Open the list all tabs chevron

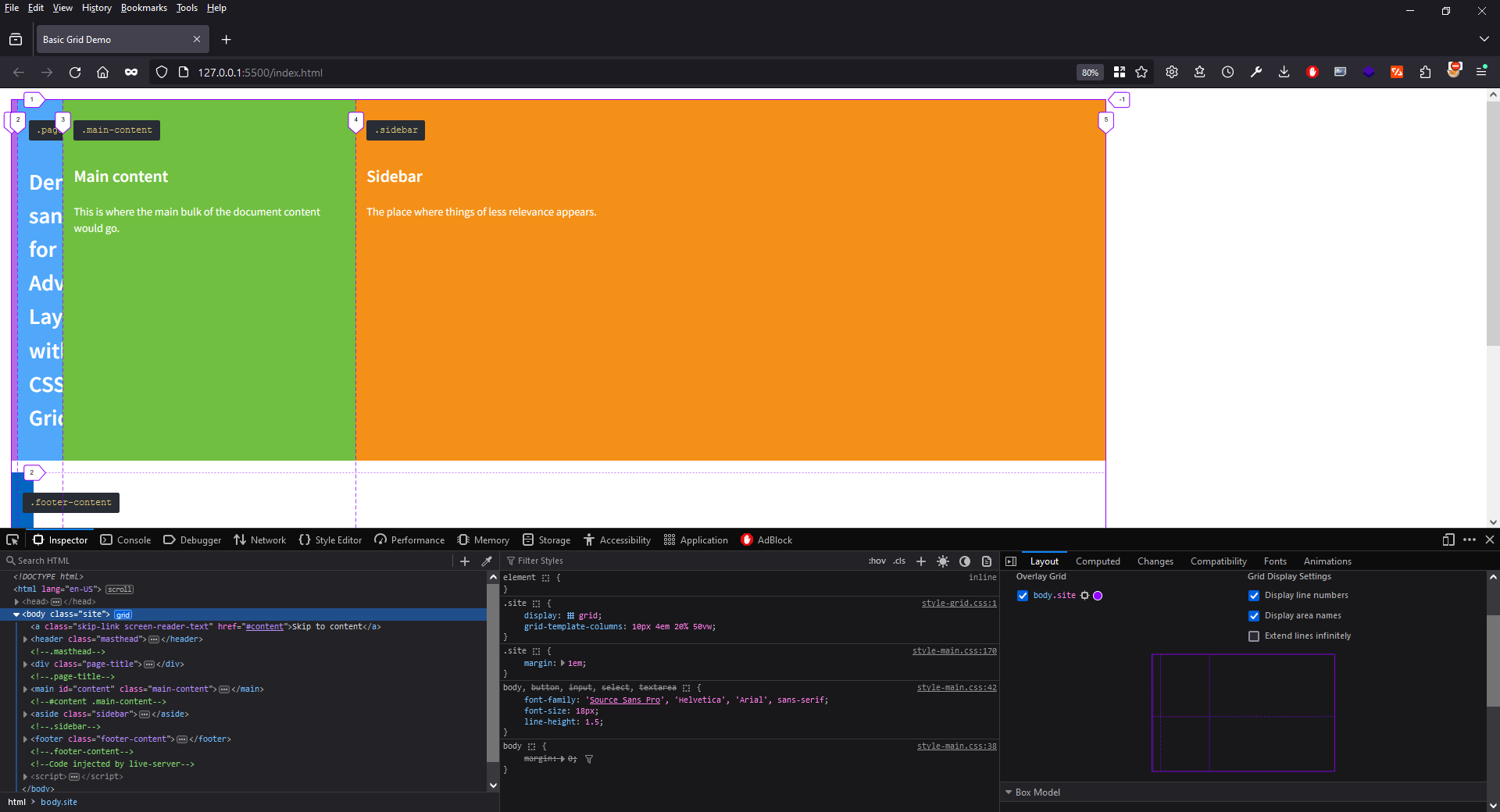pyautogui.click(x=1484, y=39)
